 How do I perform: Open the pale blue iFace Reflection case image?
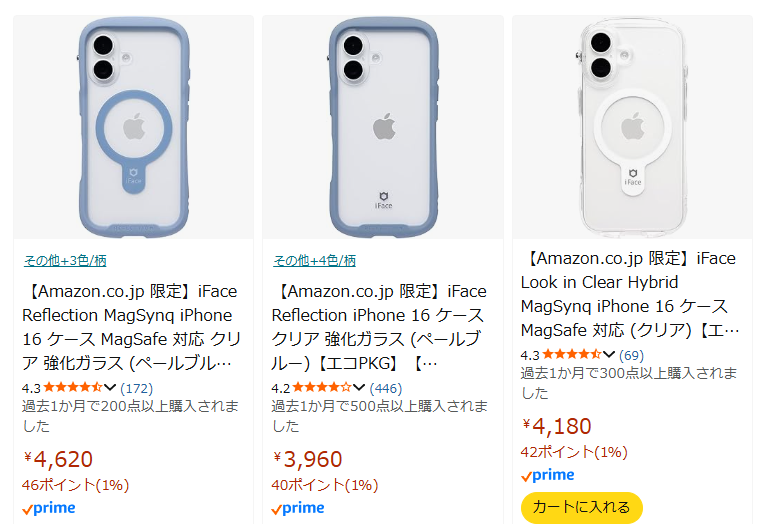[383, 126]
